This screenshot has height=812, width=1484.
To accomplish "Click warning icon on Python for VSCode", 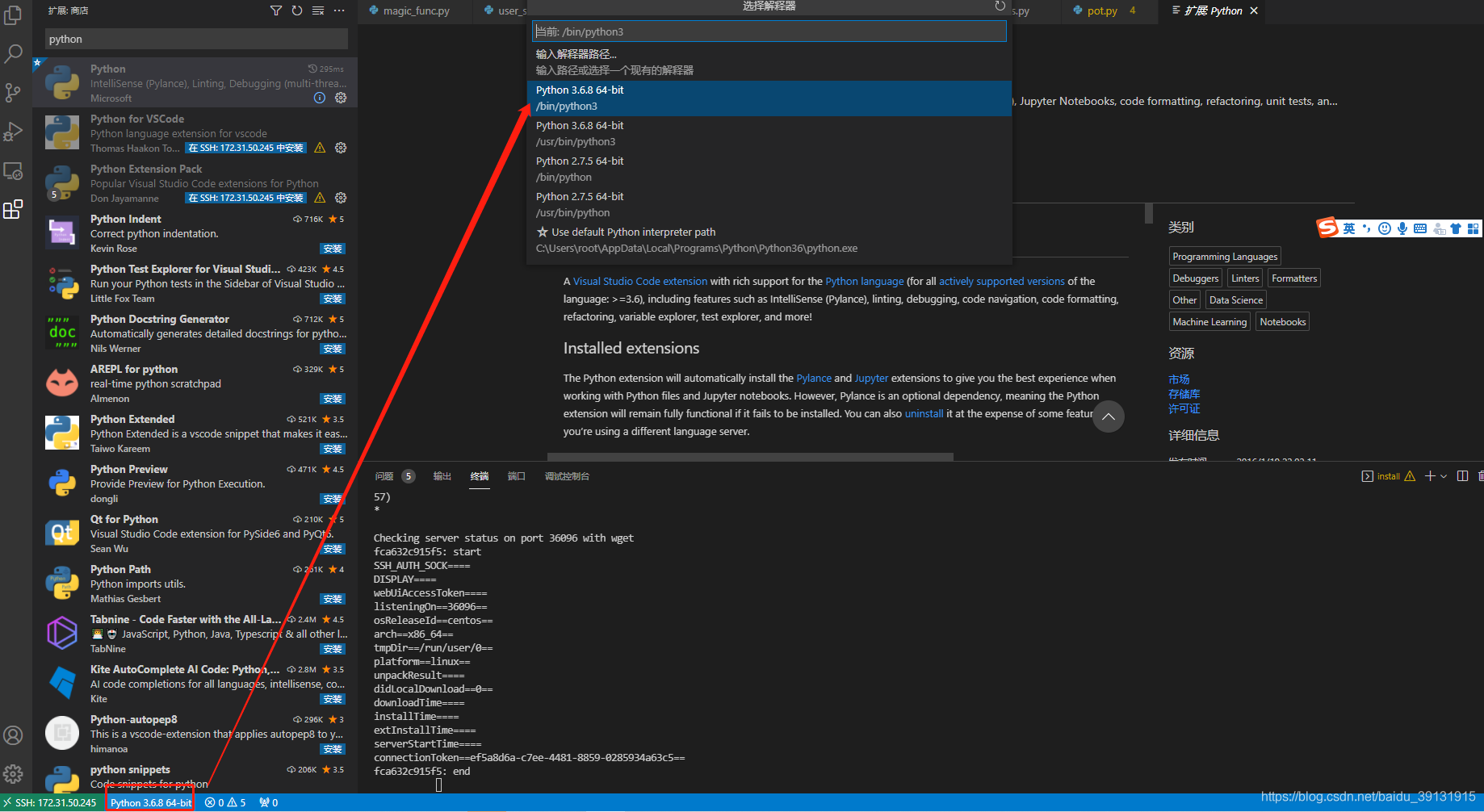I will click(x=320, y=148).
